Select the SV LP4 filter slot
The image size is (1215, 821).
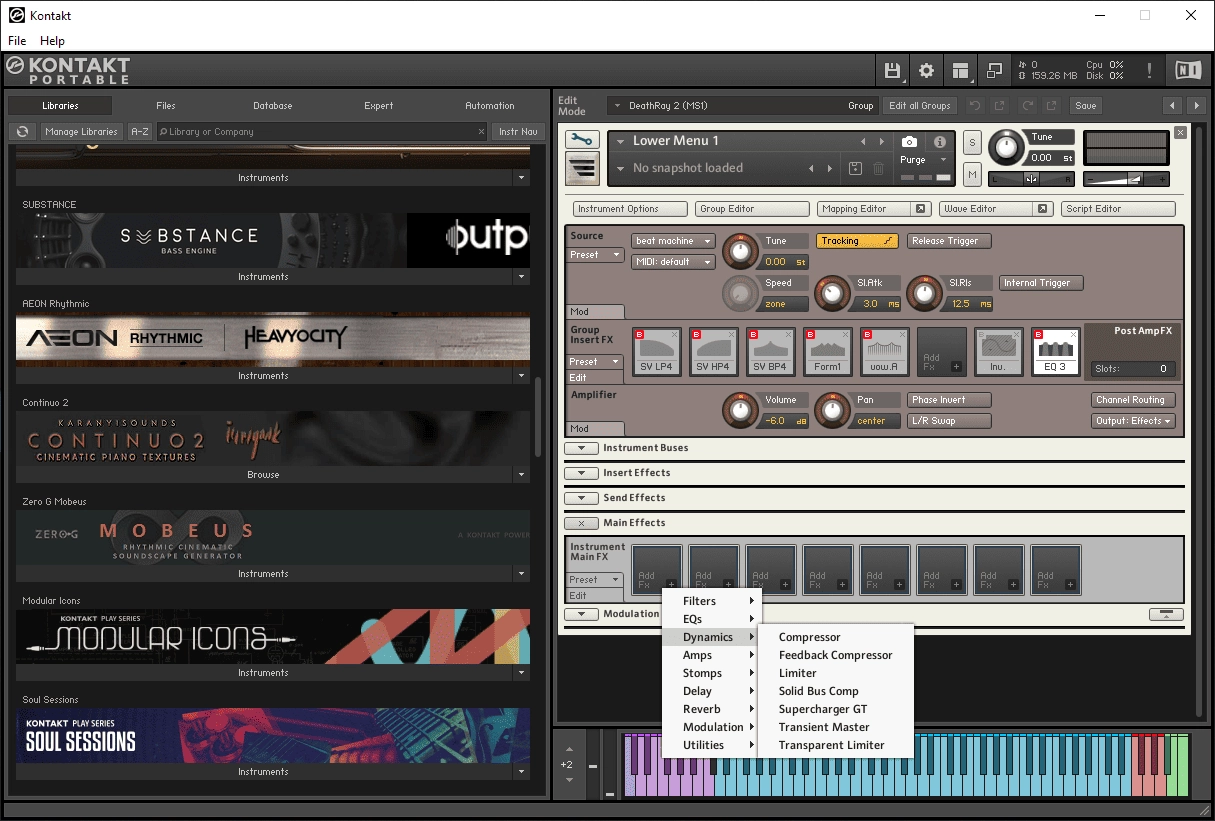657,351
